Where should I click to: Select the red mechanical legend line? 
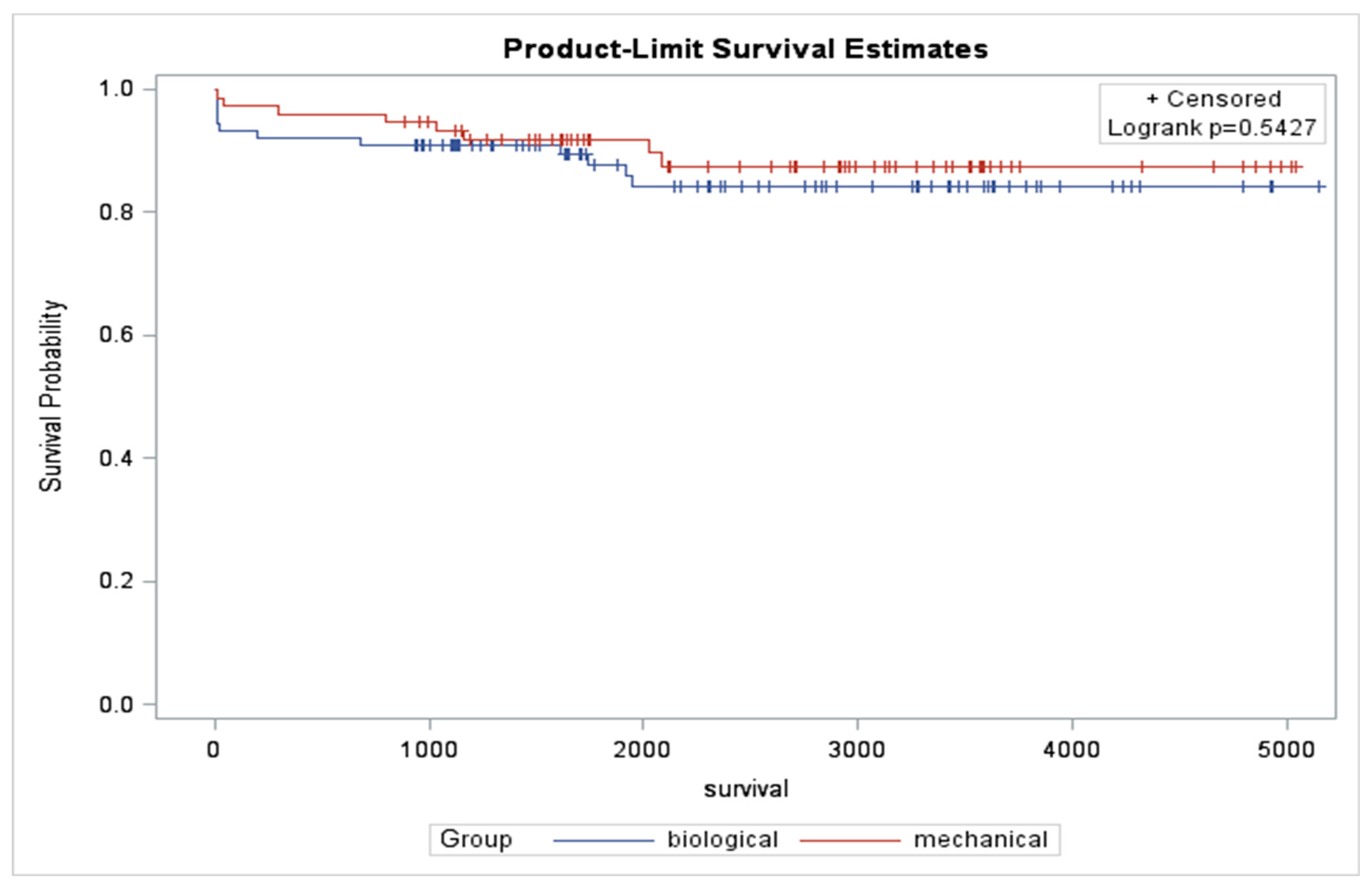tap(850, 841)
